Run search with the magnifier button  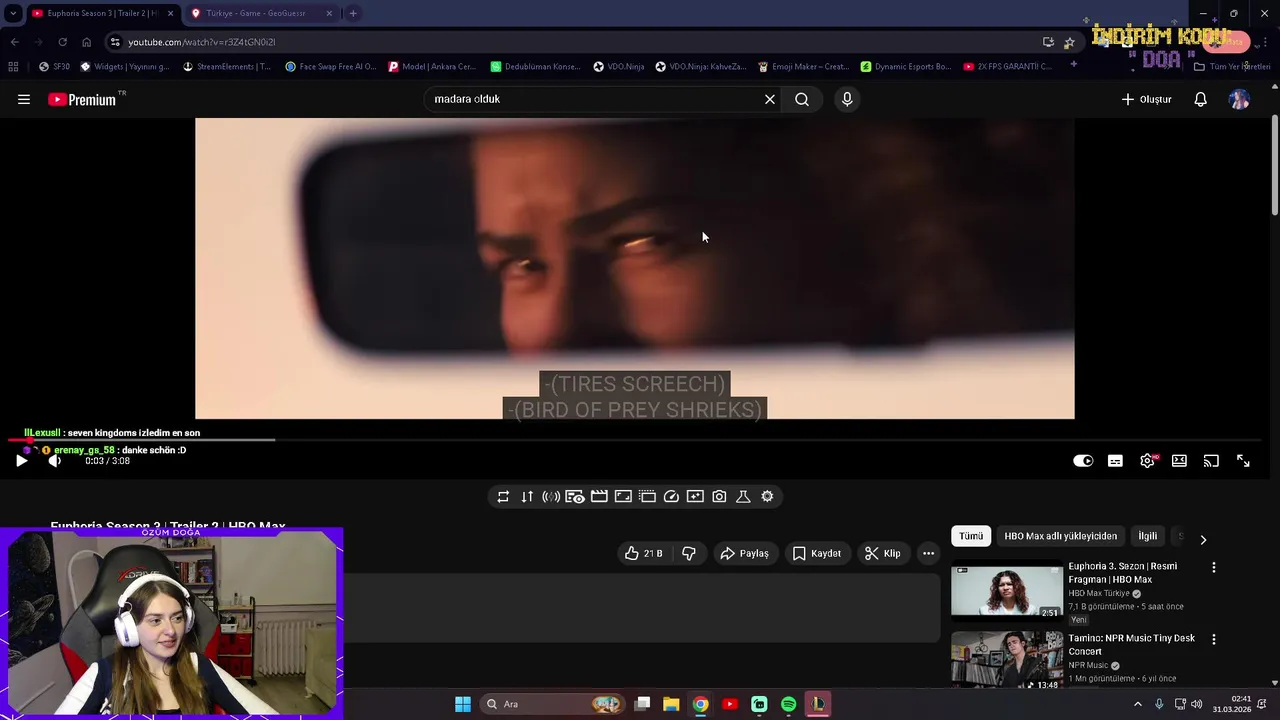point(802,99)
